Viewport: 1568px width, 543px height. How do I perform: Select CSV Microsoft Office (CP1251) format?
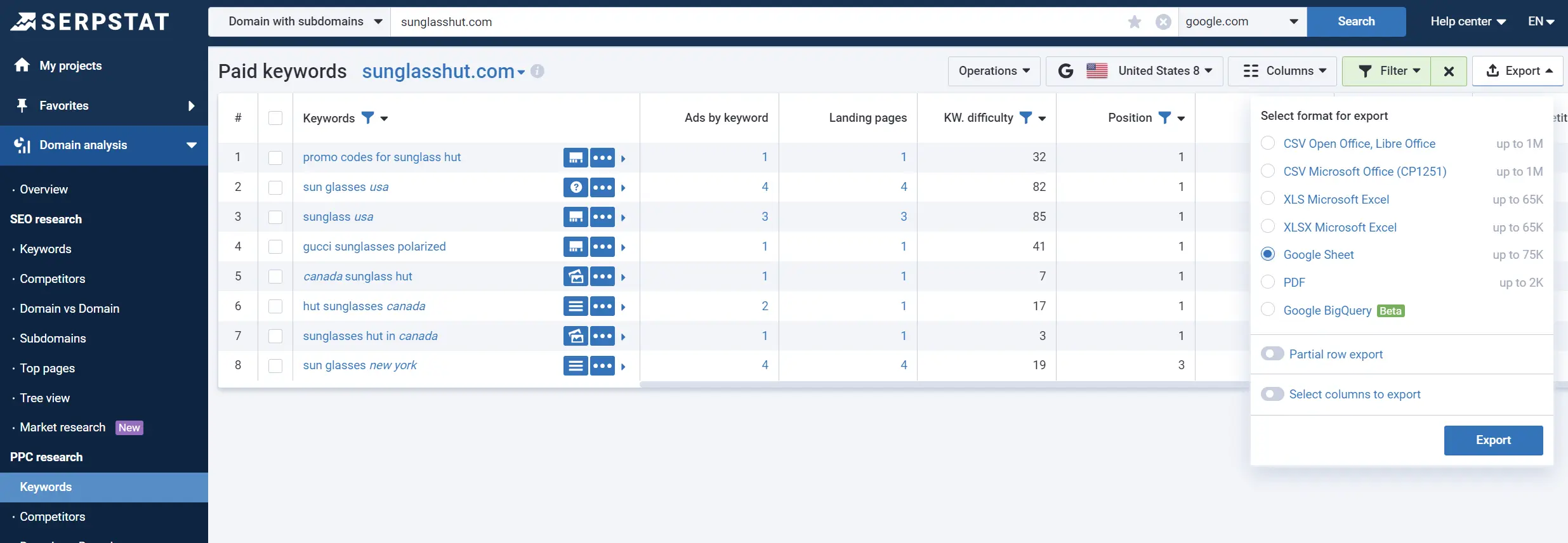coord(1268,171)
